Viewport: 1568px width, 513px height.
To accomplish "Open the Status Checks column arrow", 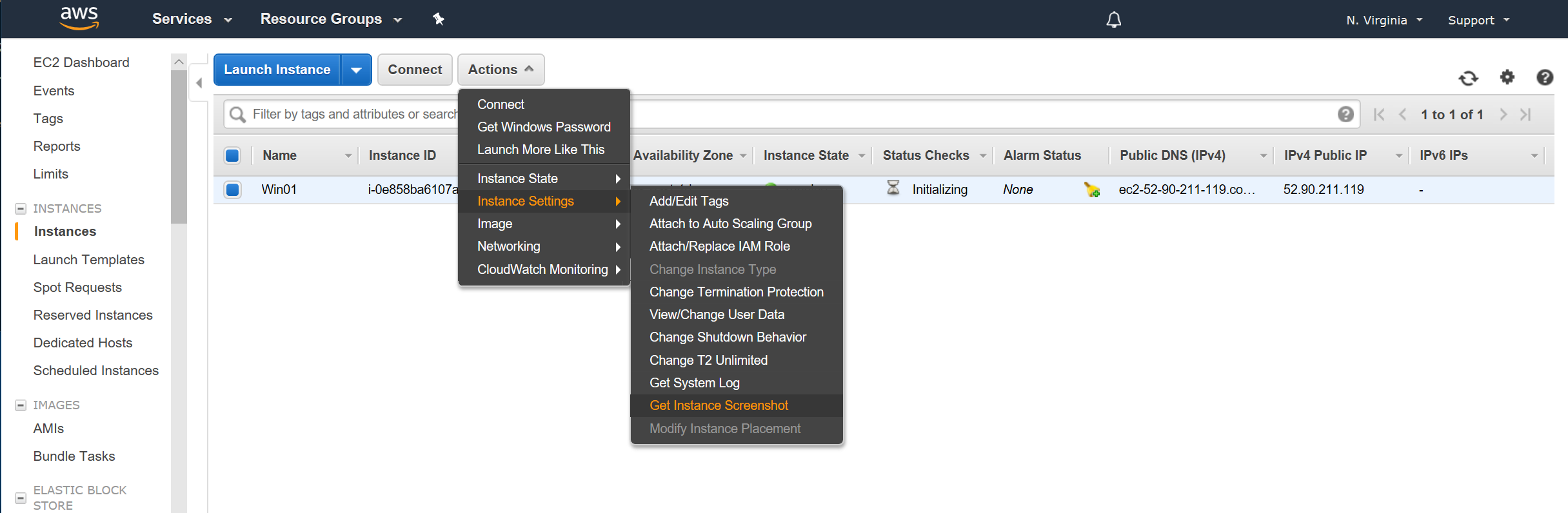I will pos(983,156).
